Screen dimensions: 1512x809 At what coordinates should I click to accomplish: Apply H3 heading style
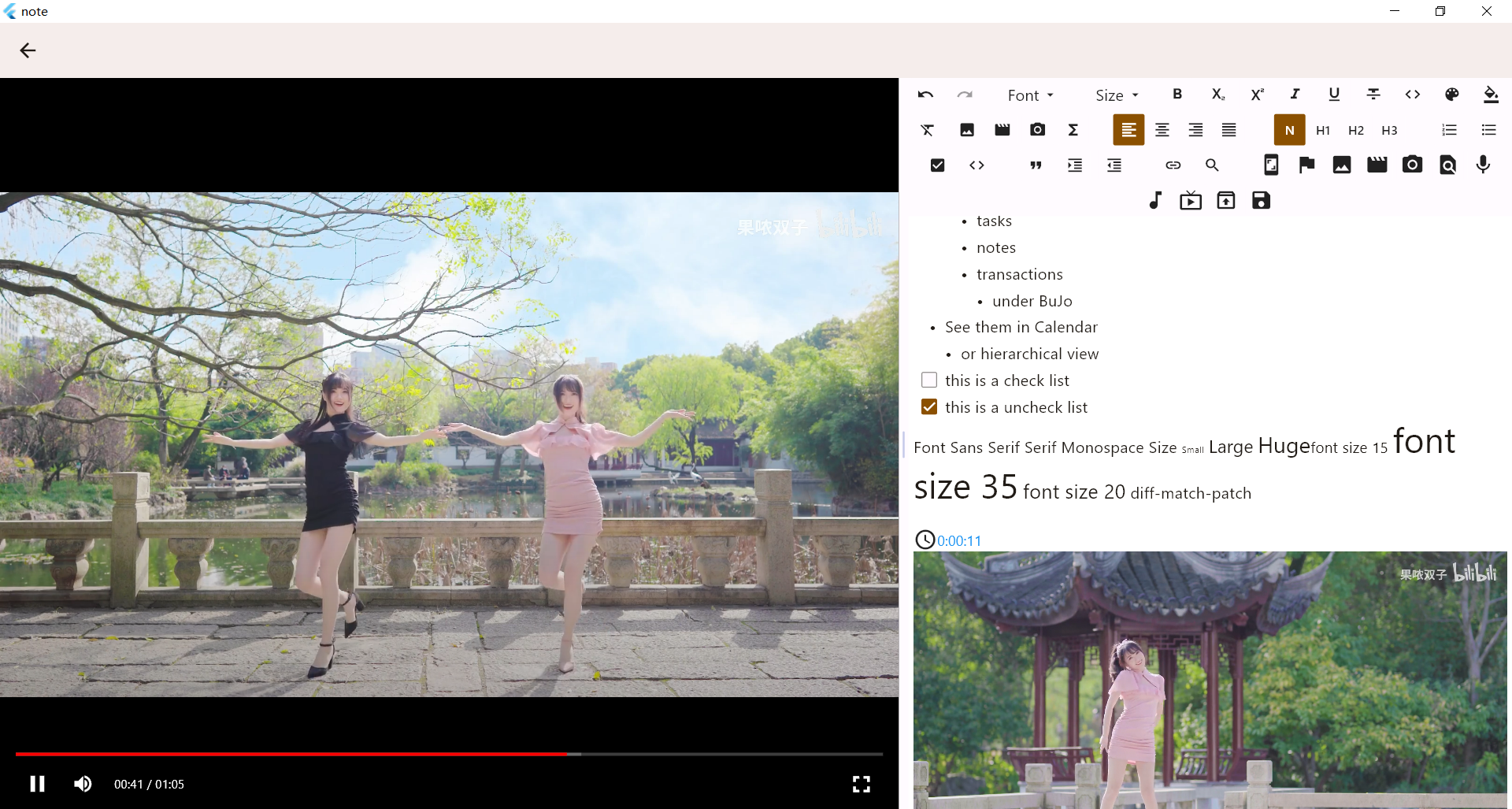(x=1389, y=130)
